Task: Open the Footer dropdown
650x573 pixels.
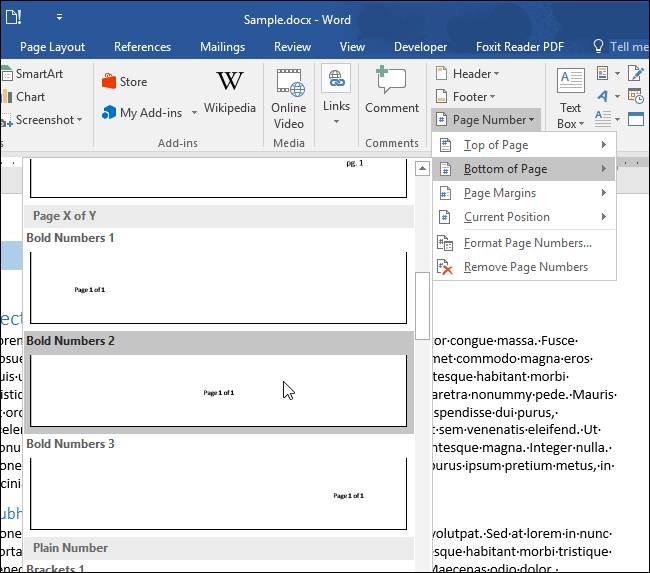Action: click(x=465, y=97)
